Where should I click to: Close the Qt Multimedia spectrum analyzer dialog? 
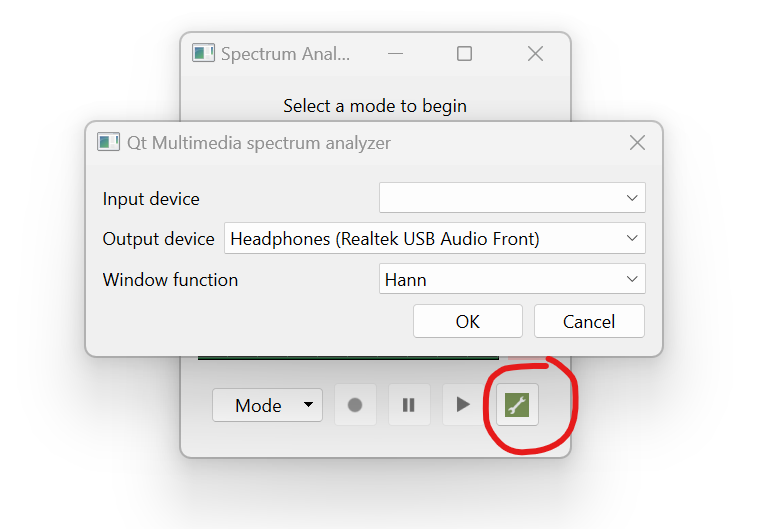pyautogui.click(x=637, y=143)
